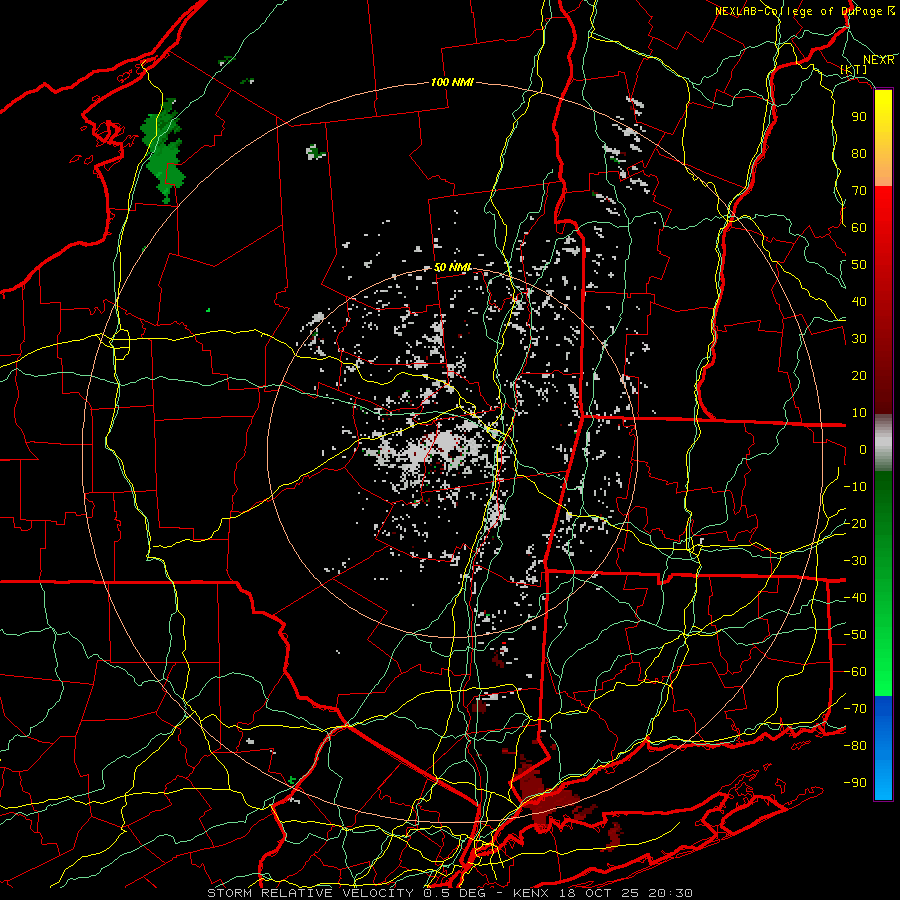Click the -70 value on velocity scale
Screen dimensions: 900x900
[855, 709]
